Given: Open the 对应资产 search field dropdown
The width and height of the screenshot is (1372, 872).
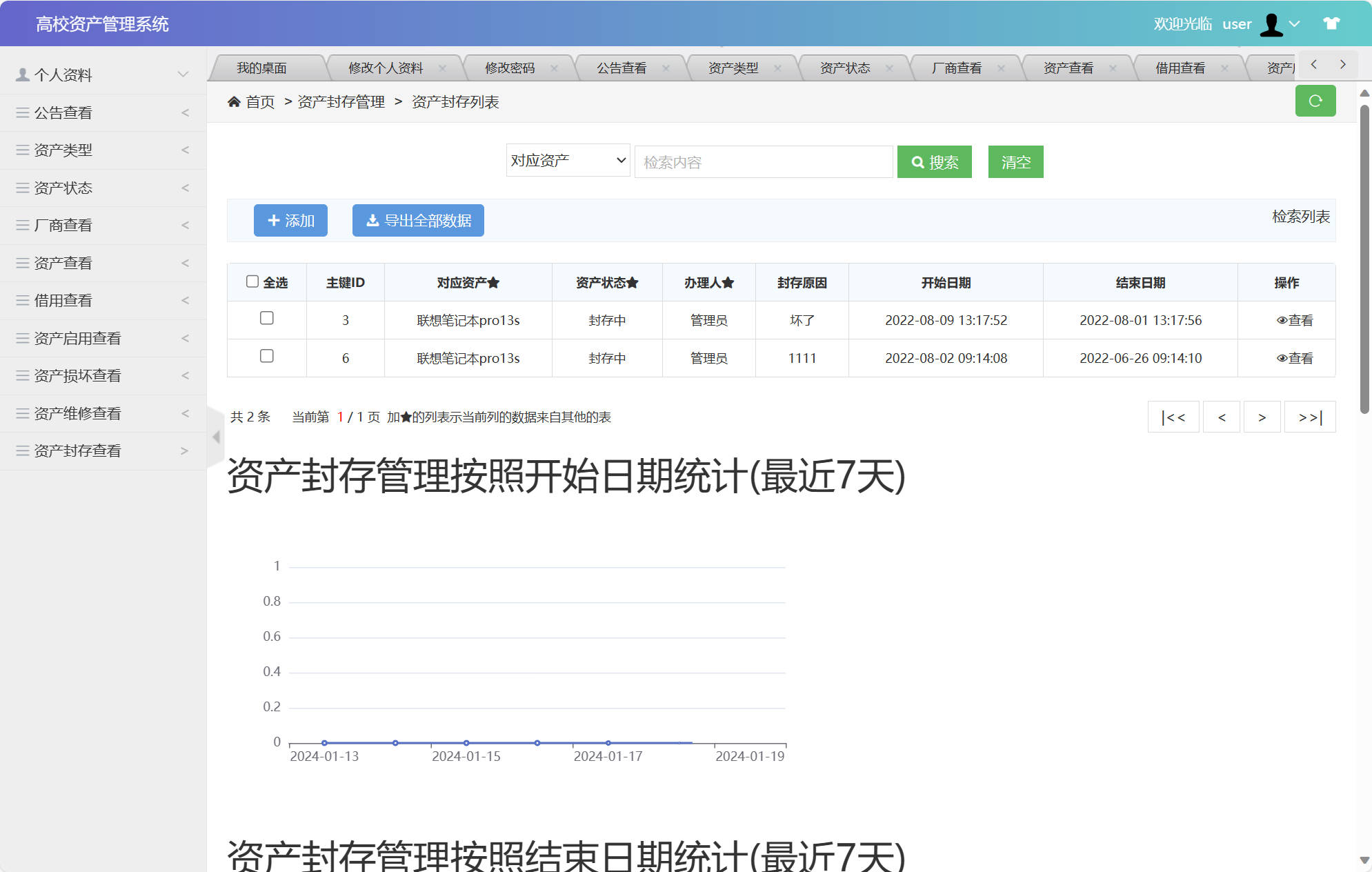Looking at the screenshot, I should (567, 159).
